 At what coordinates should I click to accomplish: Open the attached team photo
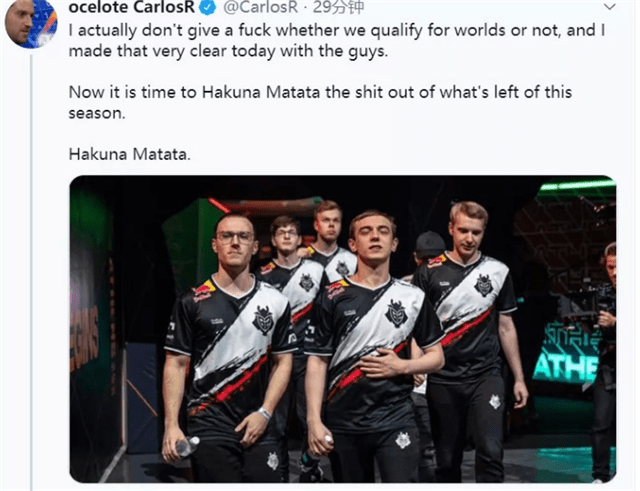point(343,329)
